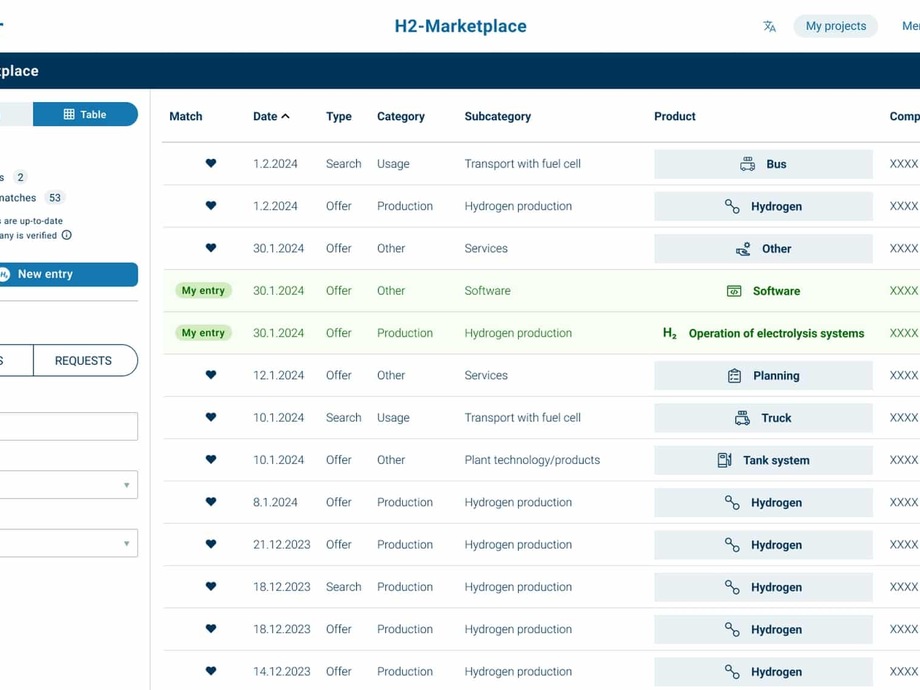Image resolution: width=920 pixels, height=690 pixels.
Task: Open the second filter dropdown in sidebar
Action: [68, 543]
